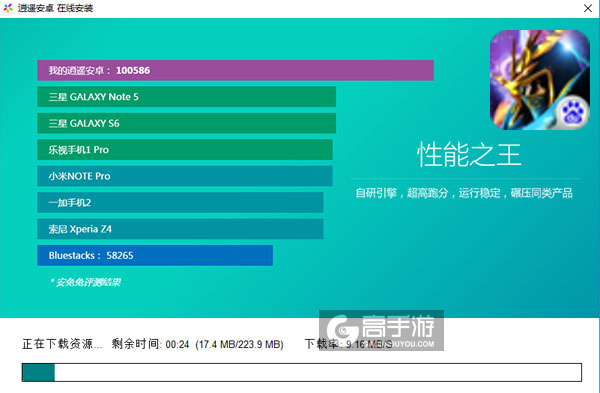
Task: Click the 剩余时间 00:24 readout
Action: pos(150,344)
